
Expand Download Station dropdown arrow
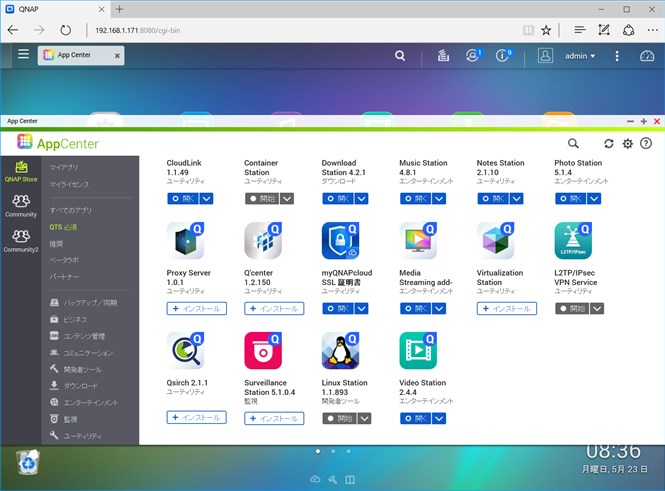coord(362,198)
